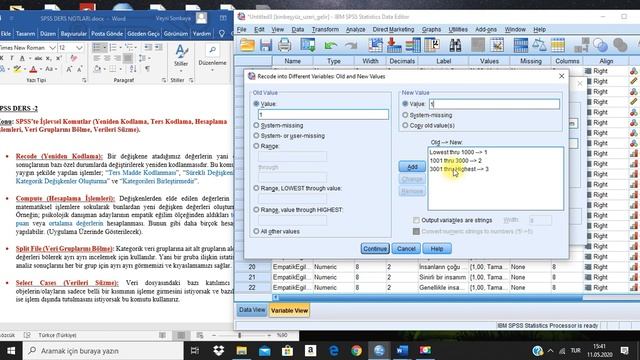Center-align paragraph in Word ribbon

[x=107, y=58]
